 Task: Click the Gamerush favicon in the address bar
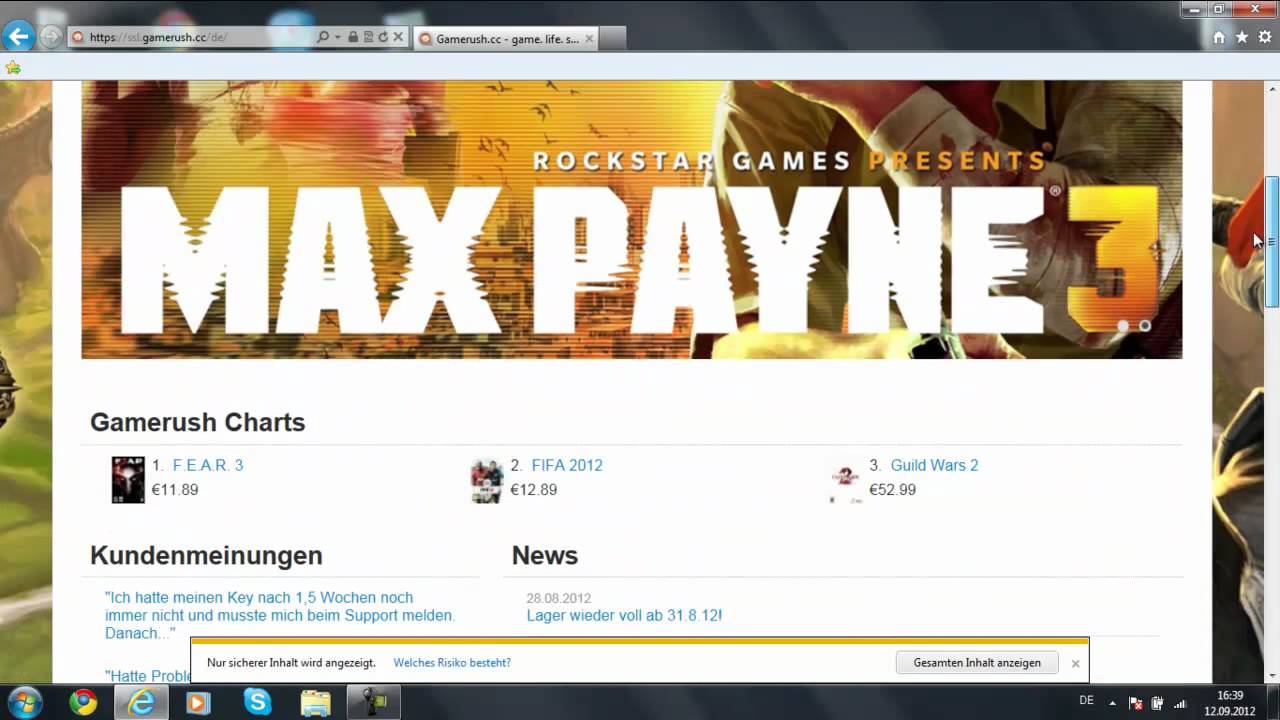(x=78, y=37)
